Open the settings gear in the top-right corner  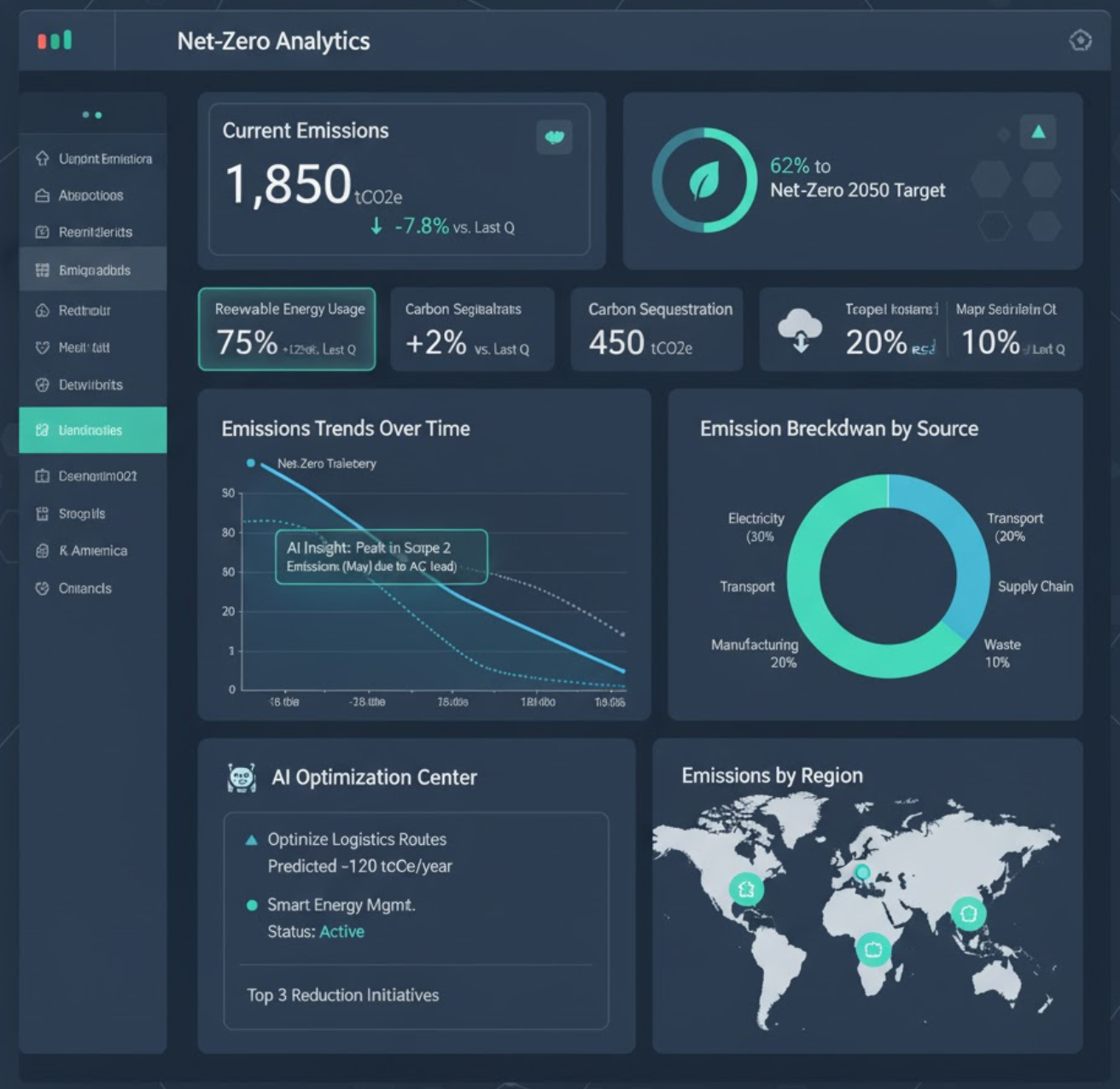point(1080,40)
